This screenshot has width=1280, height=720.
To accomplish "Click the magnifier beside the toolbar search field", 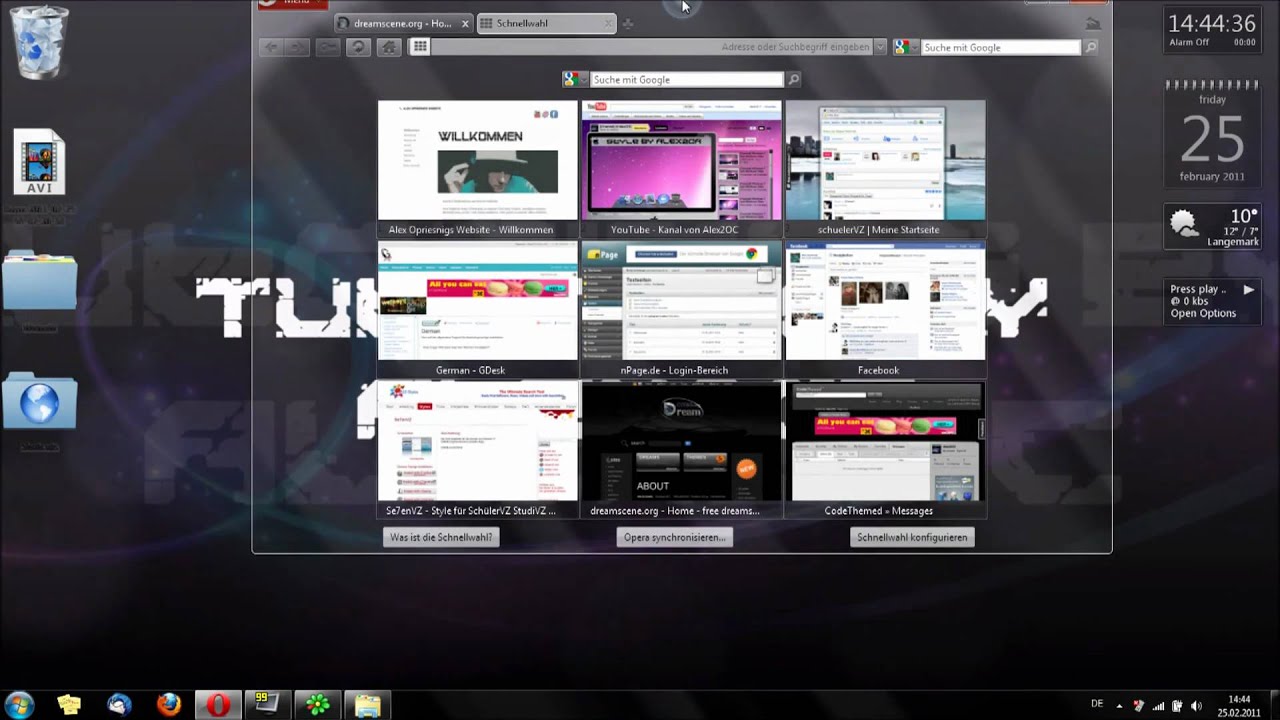I will pyautogui.click(x=1091, y=47).
